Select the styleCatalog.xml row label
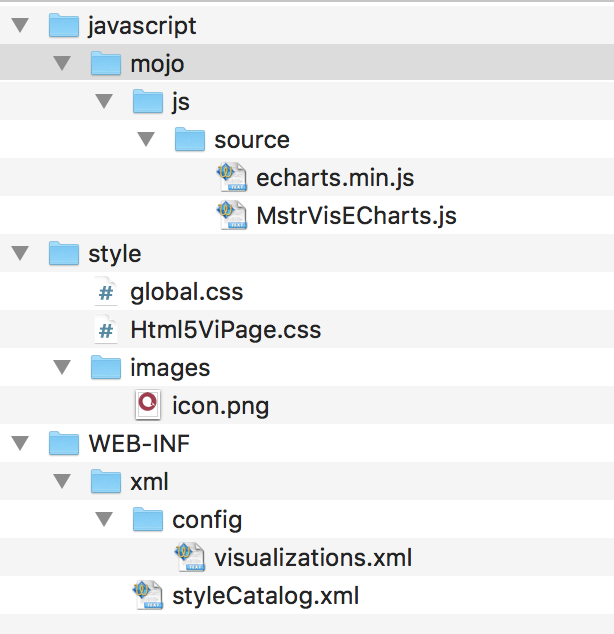This screenshot has height=634, width=614. coord(265,596)
